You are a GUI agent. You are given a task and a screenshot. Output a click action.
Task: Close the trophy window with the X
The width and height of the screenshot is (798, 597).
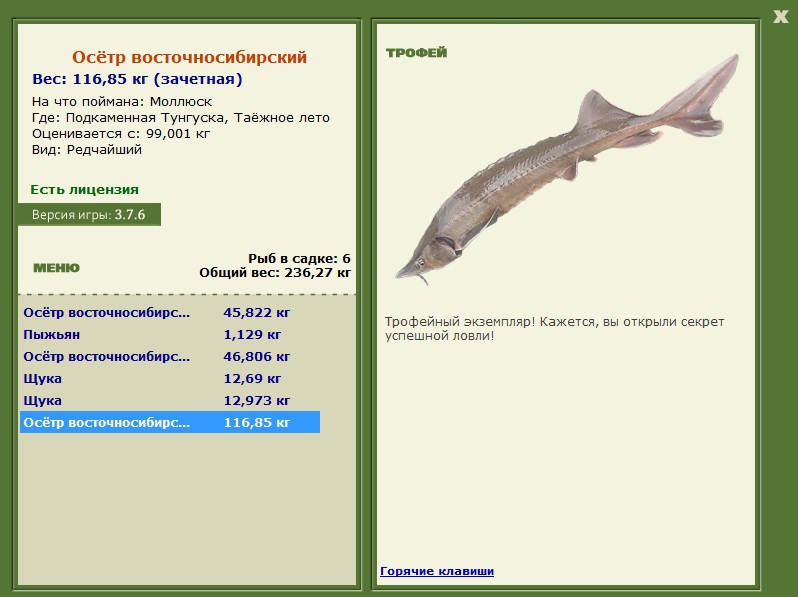click(x=781, y=16)
